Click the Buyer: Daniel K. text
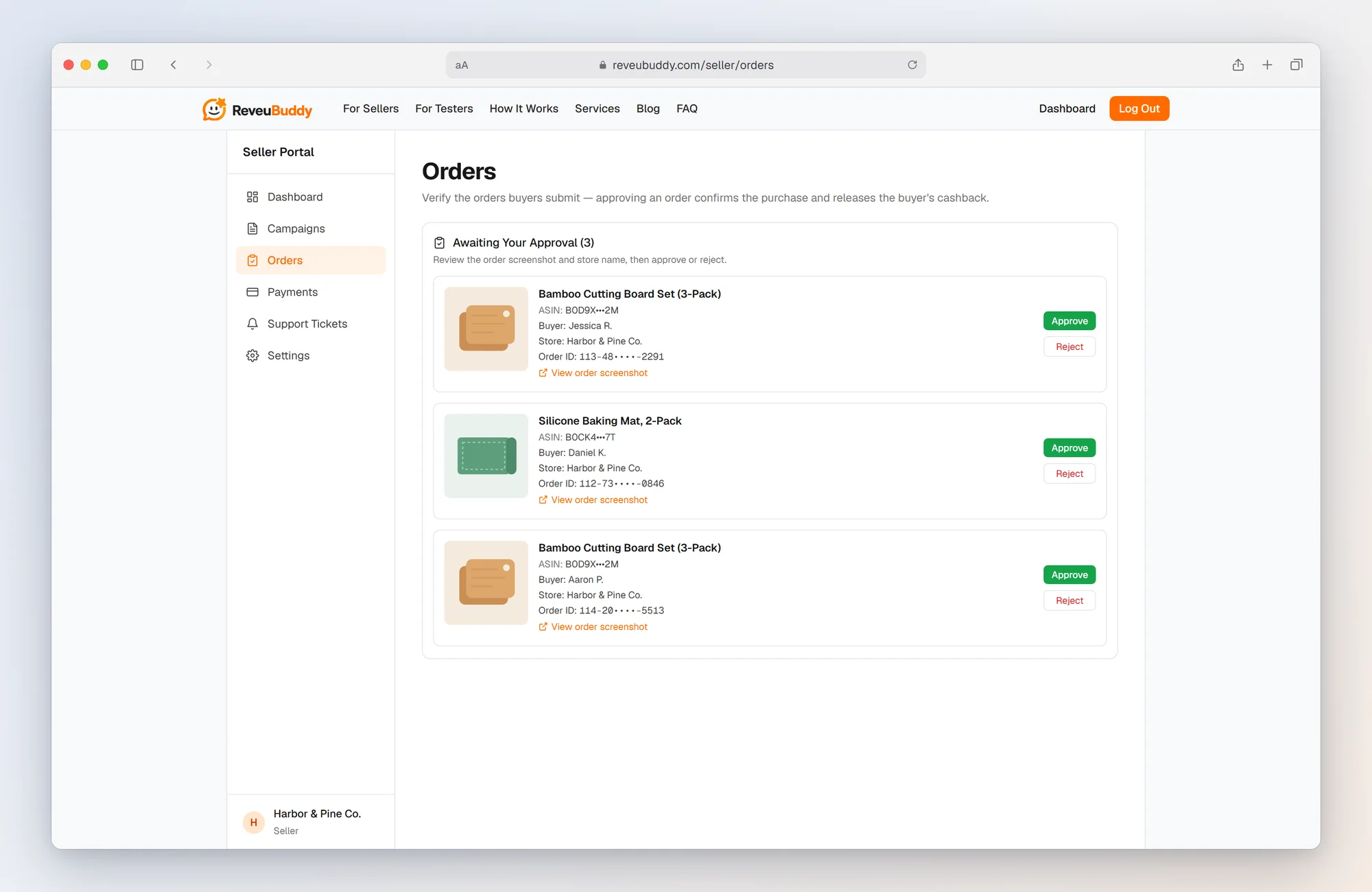The height and width of the screenshot is (892, 1372). point(572,452)
